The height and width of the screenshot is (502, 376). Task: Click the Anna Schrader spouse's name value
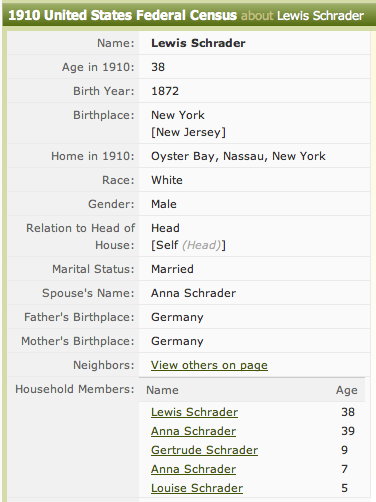193,293
